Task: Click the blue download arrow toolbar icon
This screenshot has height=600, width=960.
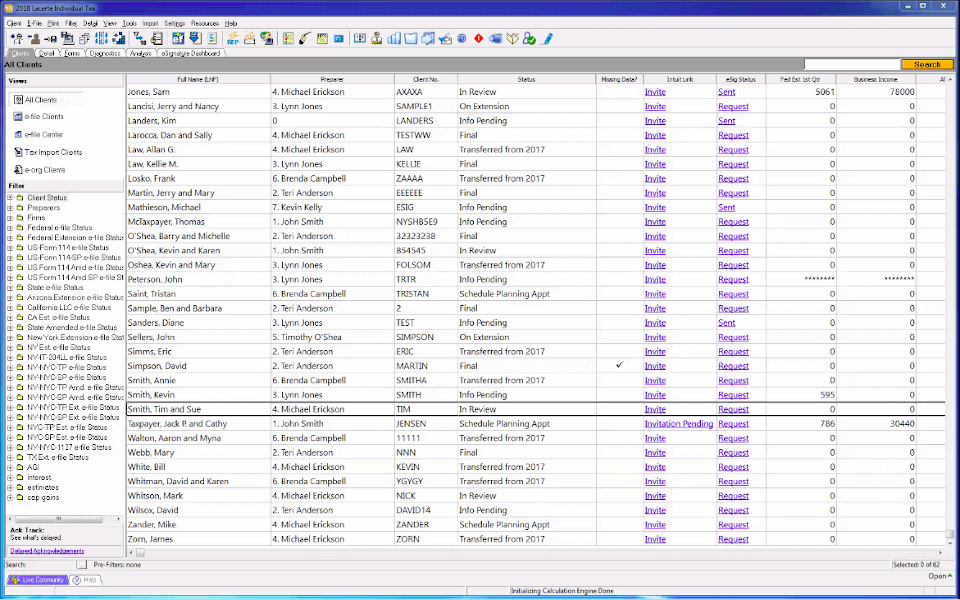Action: tap(195, 39)
